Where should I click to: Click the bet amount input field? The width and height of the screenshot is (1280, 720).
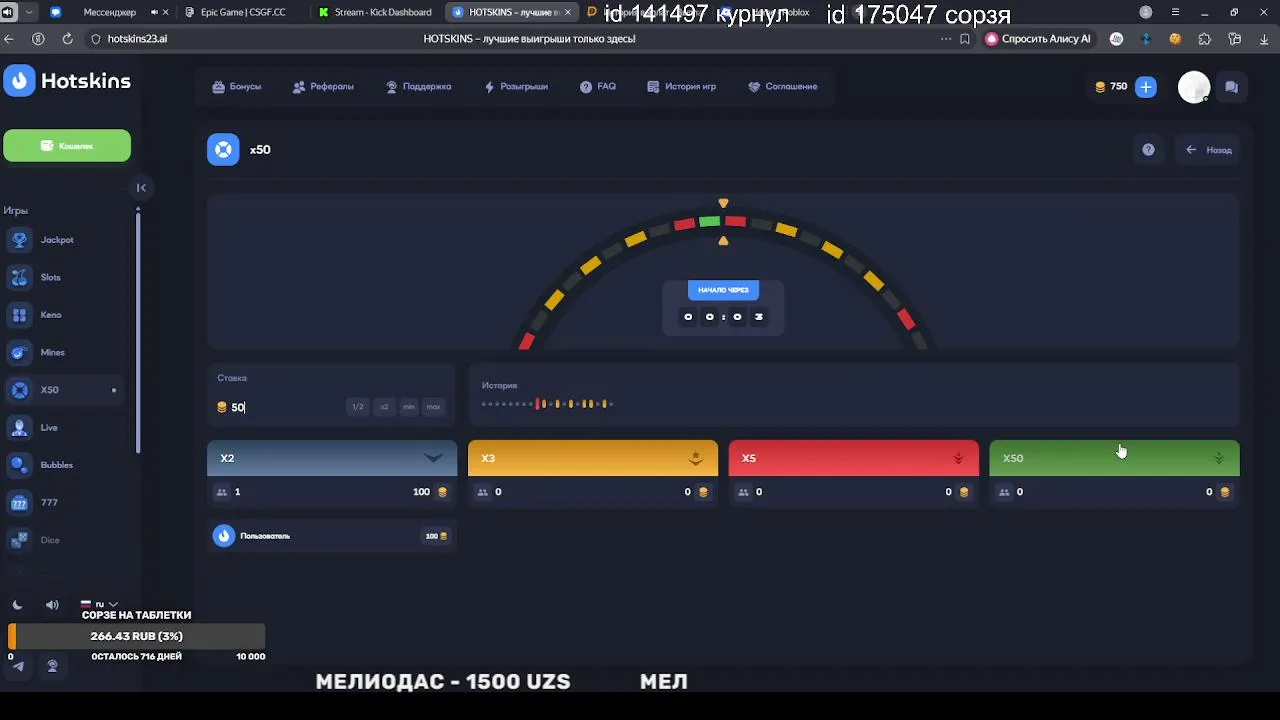pos(280,407)
